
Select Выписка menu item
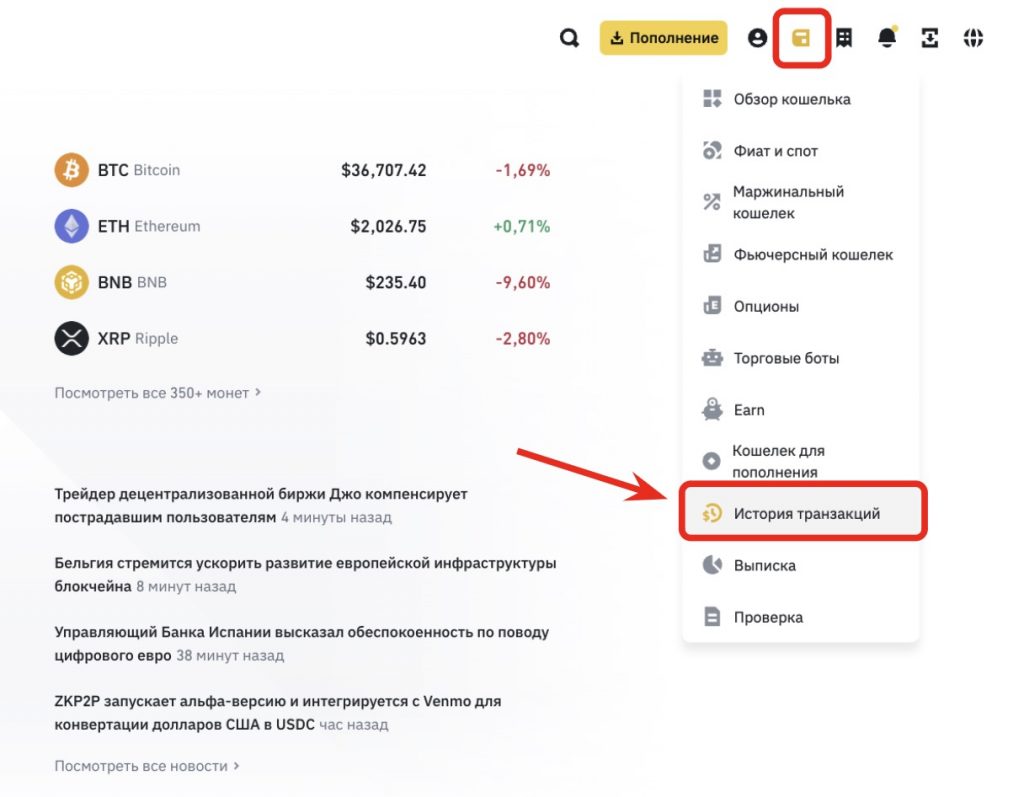[x=801, y=566]
